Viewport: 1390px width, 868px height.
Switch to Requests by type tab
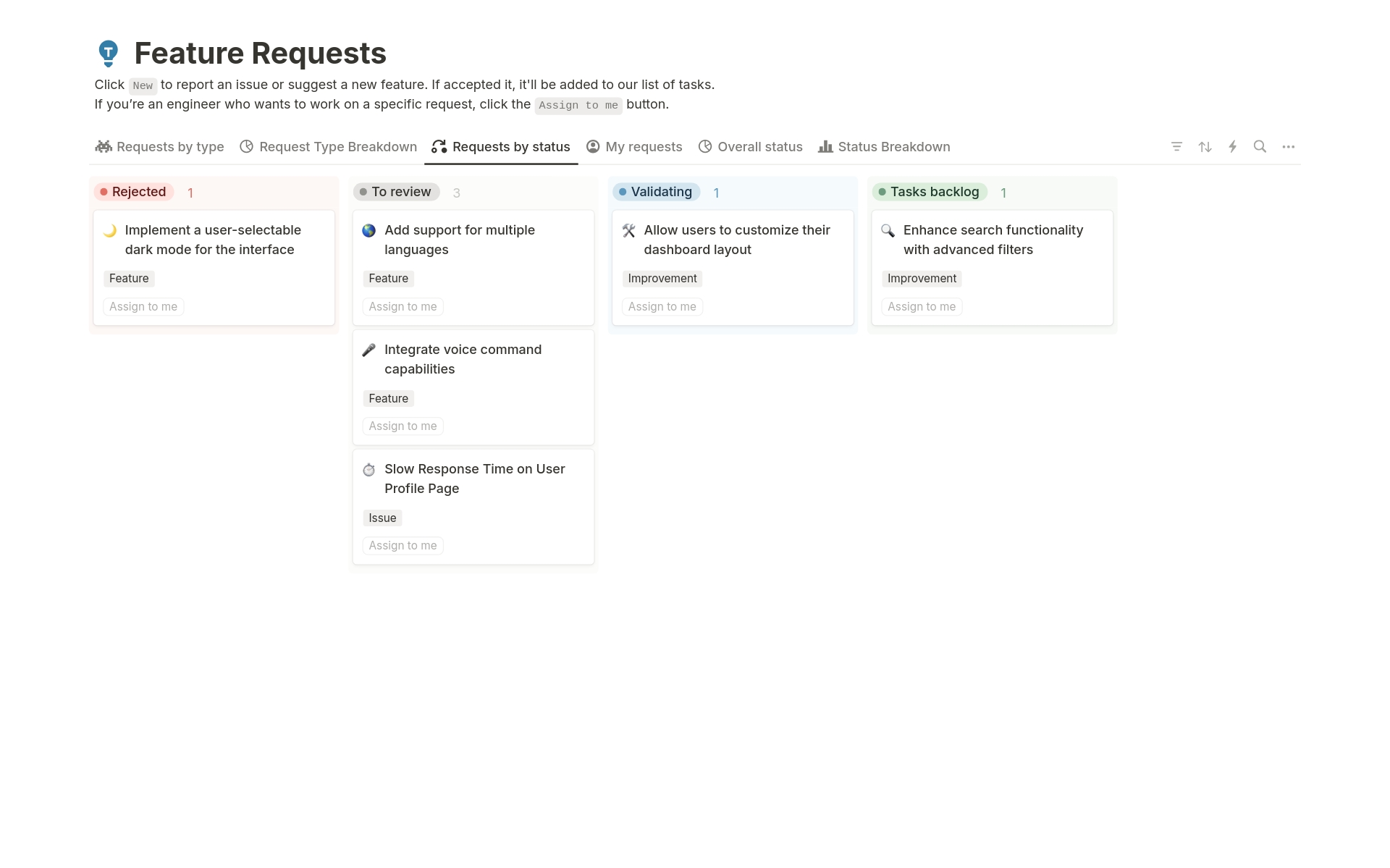(160, 147)
